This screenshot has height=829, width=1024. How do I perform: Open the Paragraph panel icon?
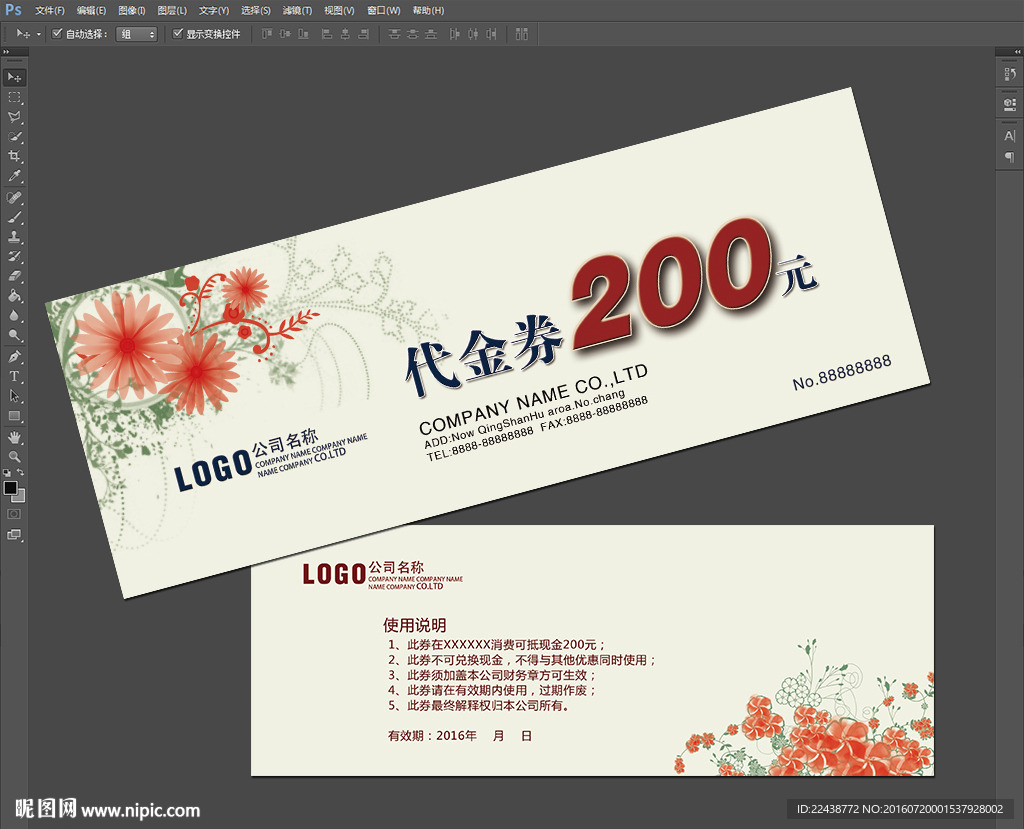(1010, 157)
